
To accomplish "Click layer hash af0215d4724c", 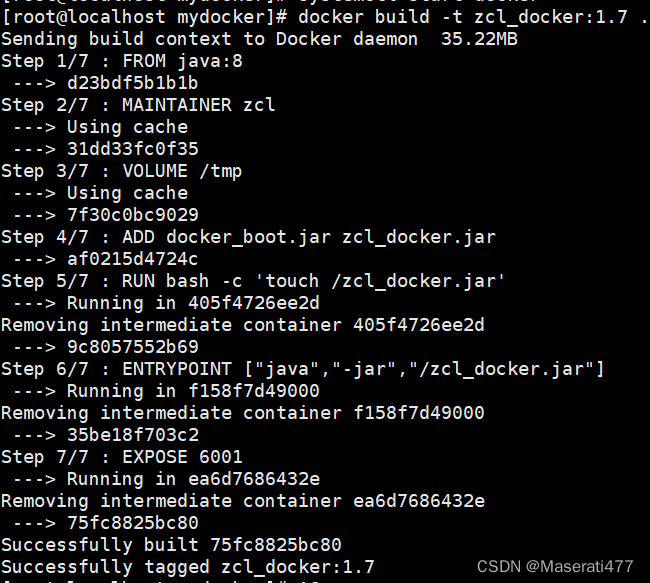I will coord(133,259).
